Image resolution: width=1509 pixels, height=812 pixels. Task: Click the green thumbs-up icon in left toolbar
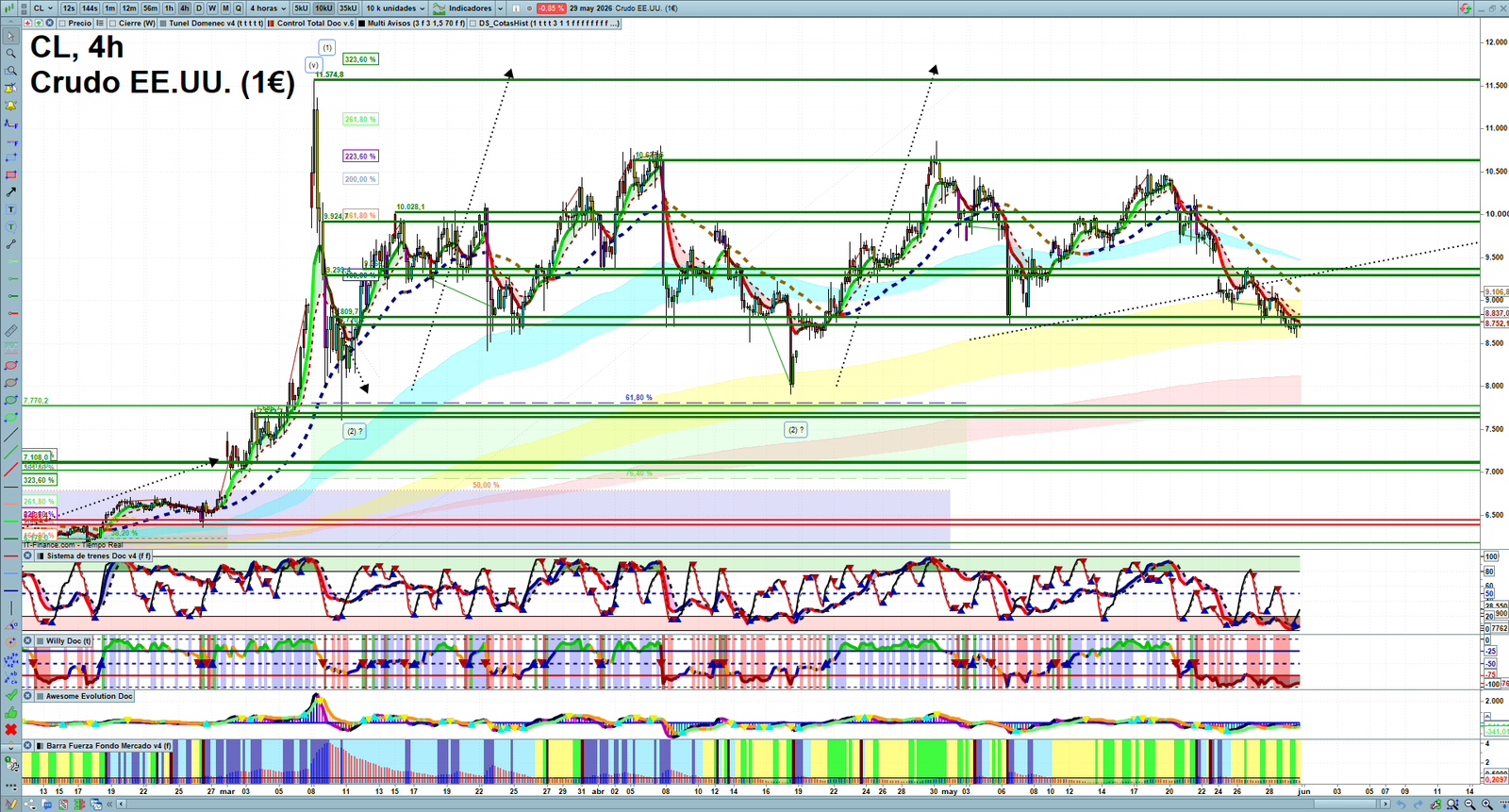pos(10,713)
